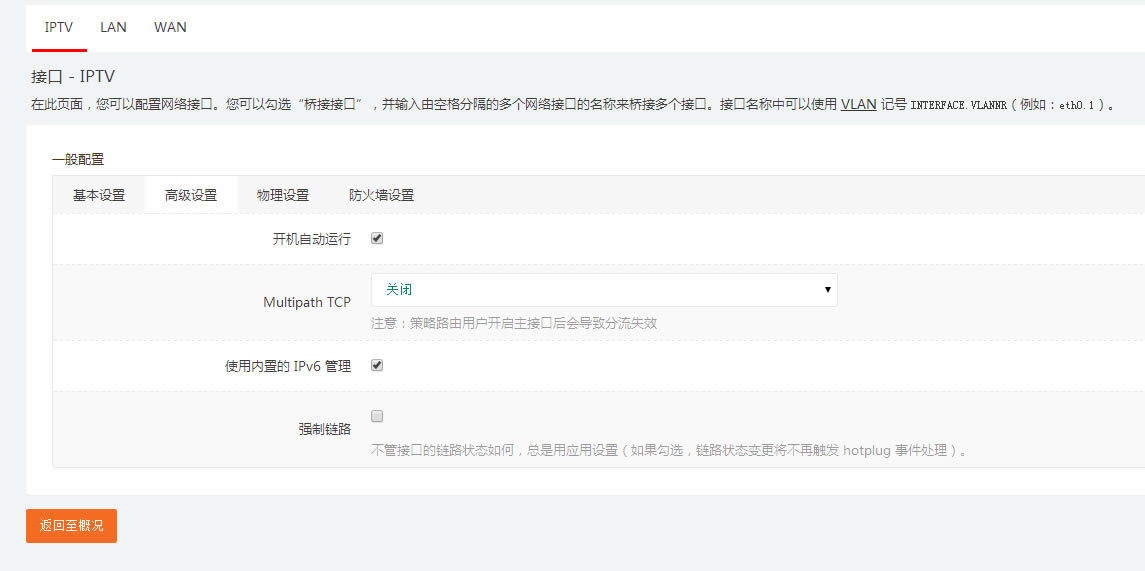This screenshot has width=1145, height=571.
Task: Open the 防火墙设置 tab
Action: 381,195
